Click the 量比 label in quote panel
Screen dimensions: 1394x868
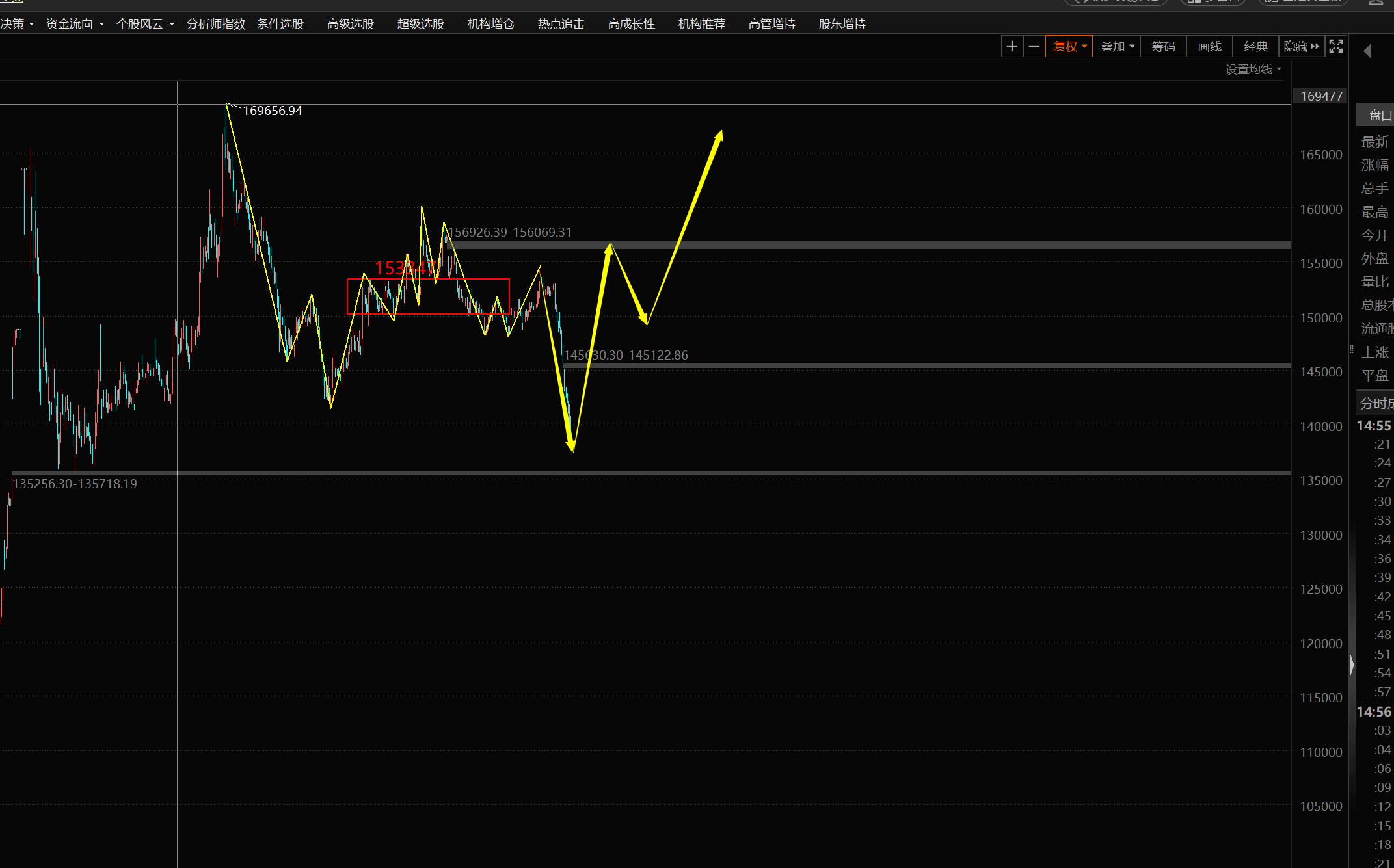pos(1375,282)
